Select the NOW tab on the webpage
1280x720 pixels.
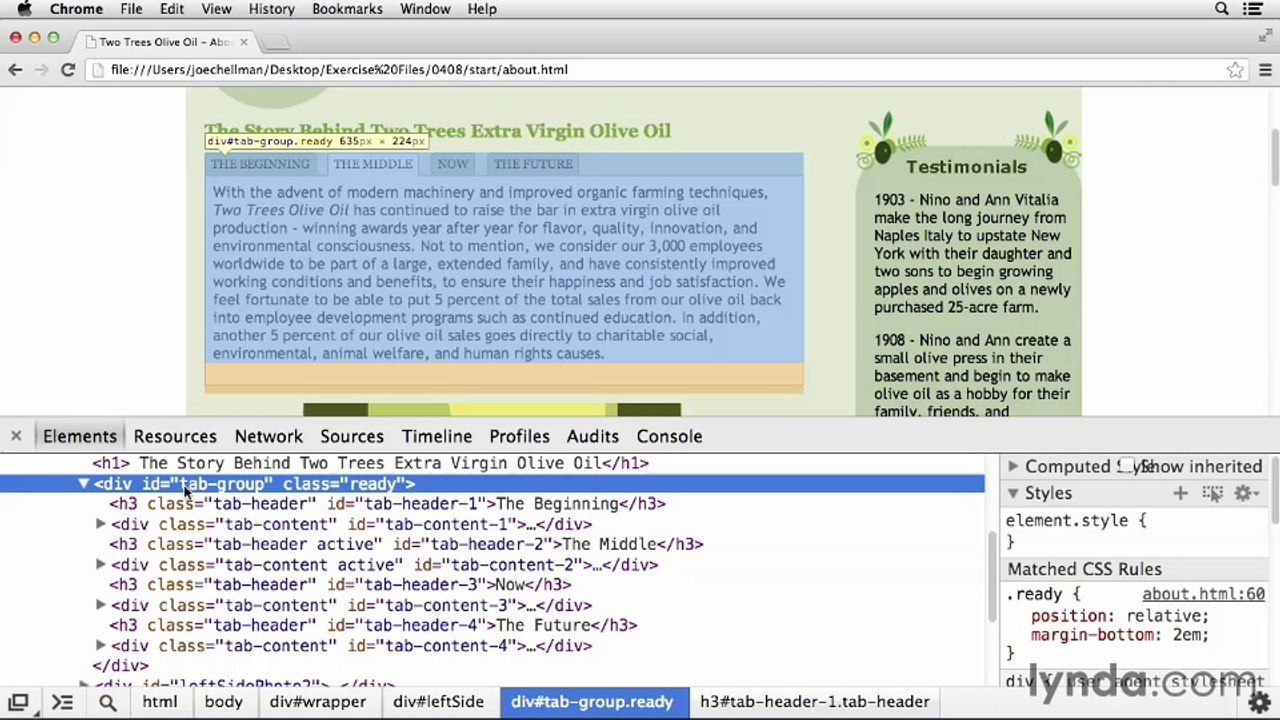[452, 164]
